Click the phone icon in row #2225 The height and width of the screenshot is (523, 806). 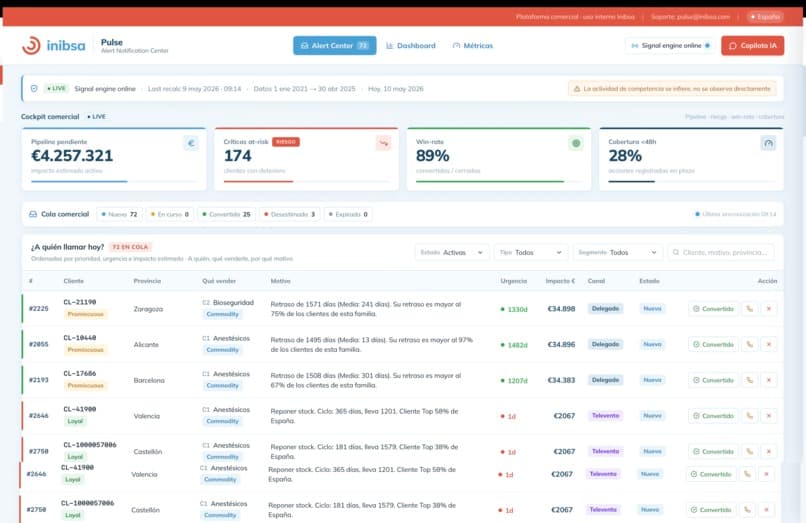pos(749,309)
